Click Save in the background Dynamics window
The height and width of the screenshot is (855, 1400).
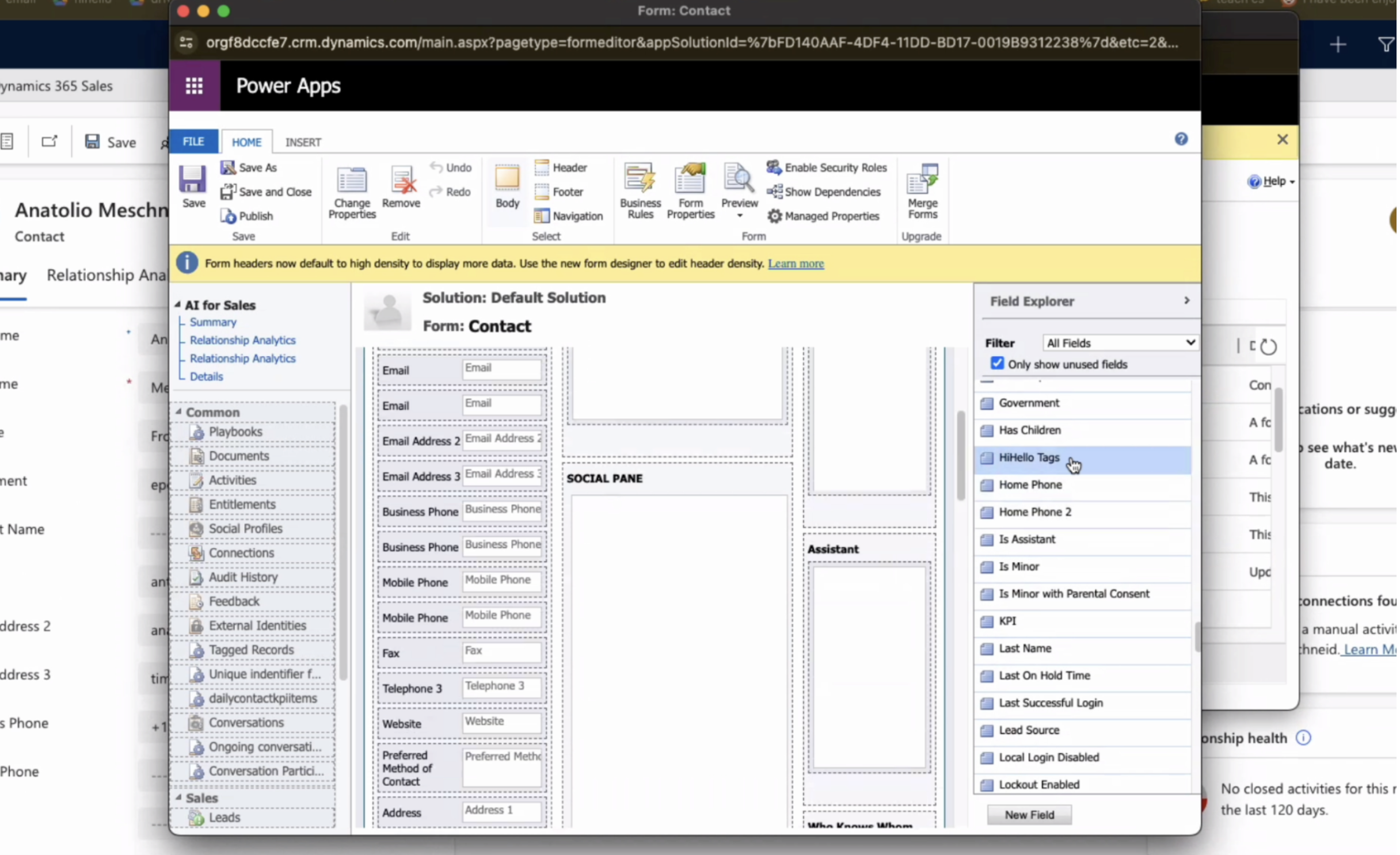[111, 142]
